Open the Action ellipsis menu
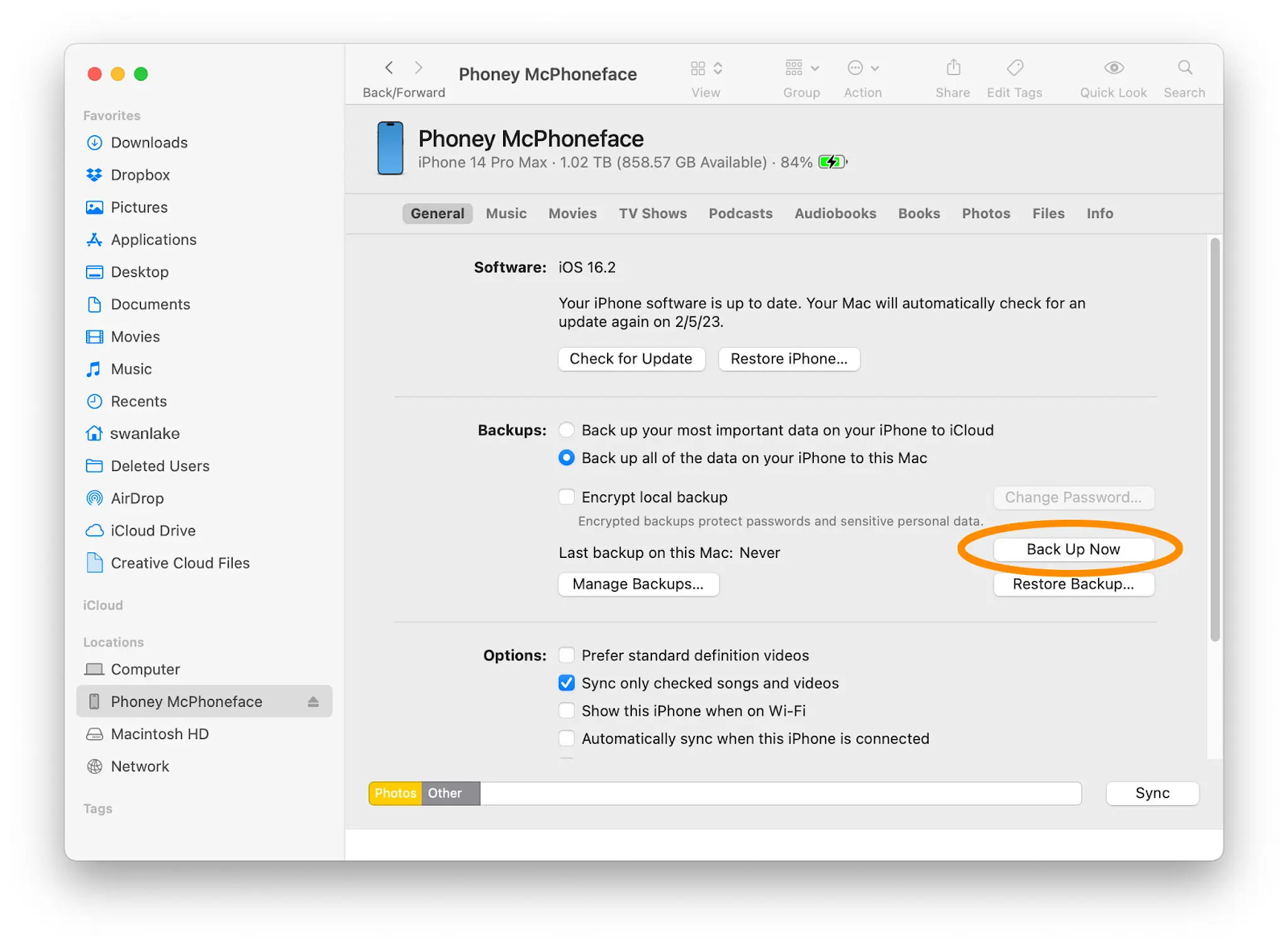Screen dimensions: 1288x946 tap(863, 68)
